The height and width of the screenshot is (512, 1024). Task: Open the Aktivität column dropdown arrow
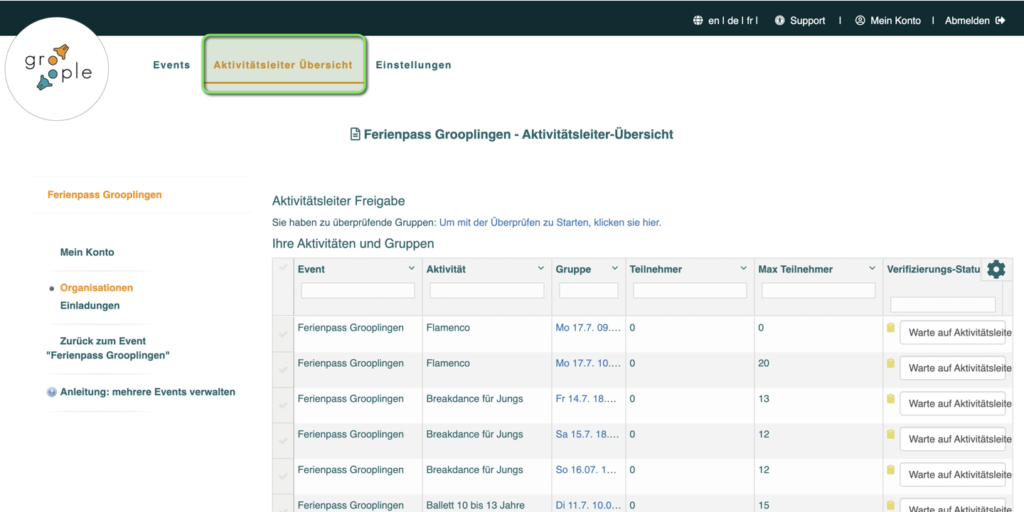[x=541, y=268]
